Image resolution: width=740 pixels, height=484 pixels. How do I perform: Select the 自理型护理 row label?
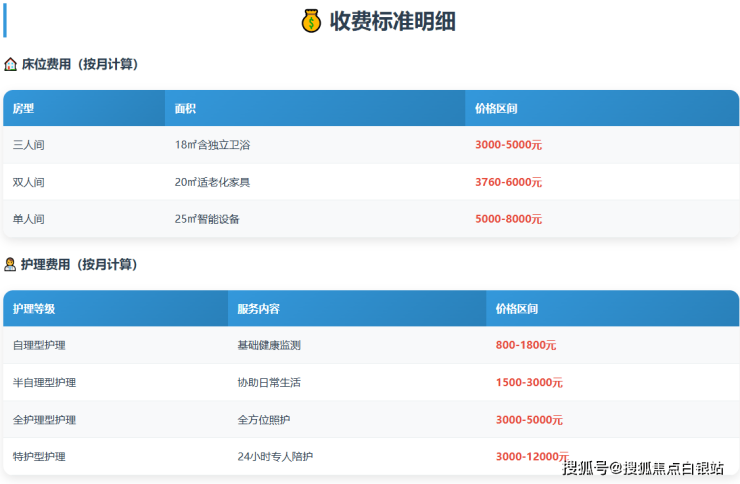coord(39,345)
